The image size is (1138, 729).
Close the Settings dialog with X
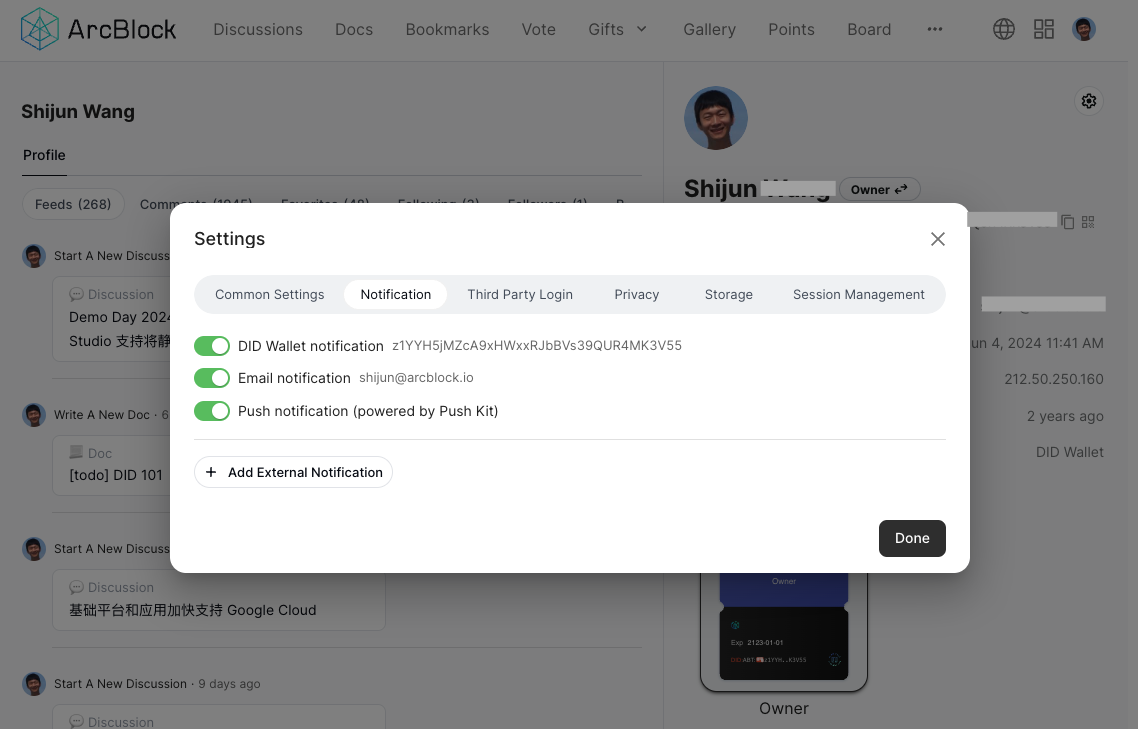[937, 239]
